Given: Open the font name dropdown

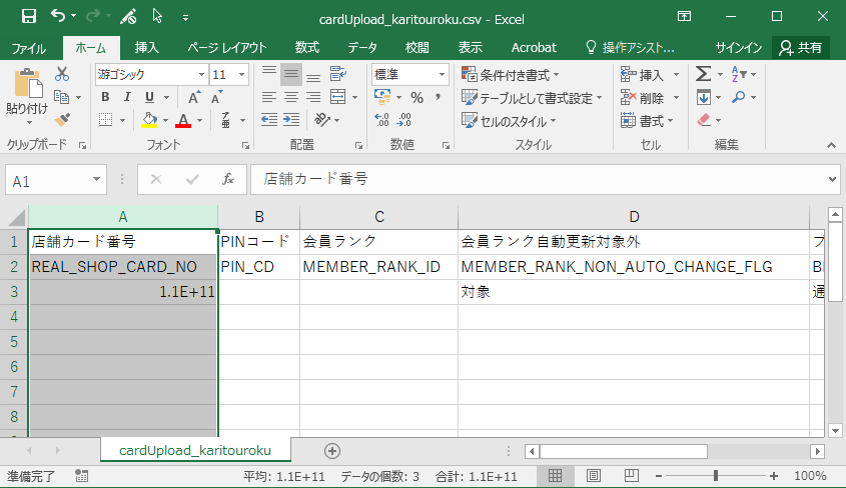Looking at the screenshot, I should pyautogui.click(x=201, y=74).
